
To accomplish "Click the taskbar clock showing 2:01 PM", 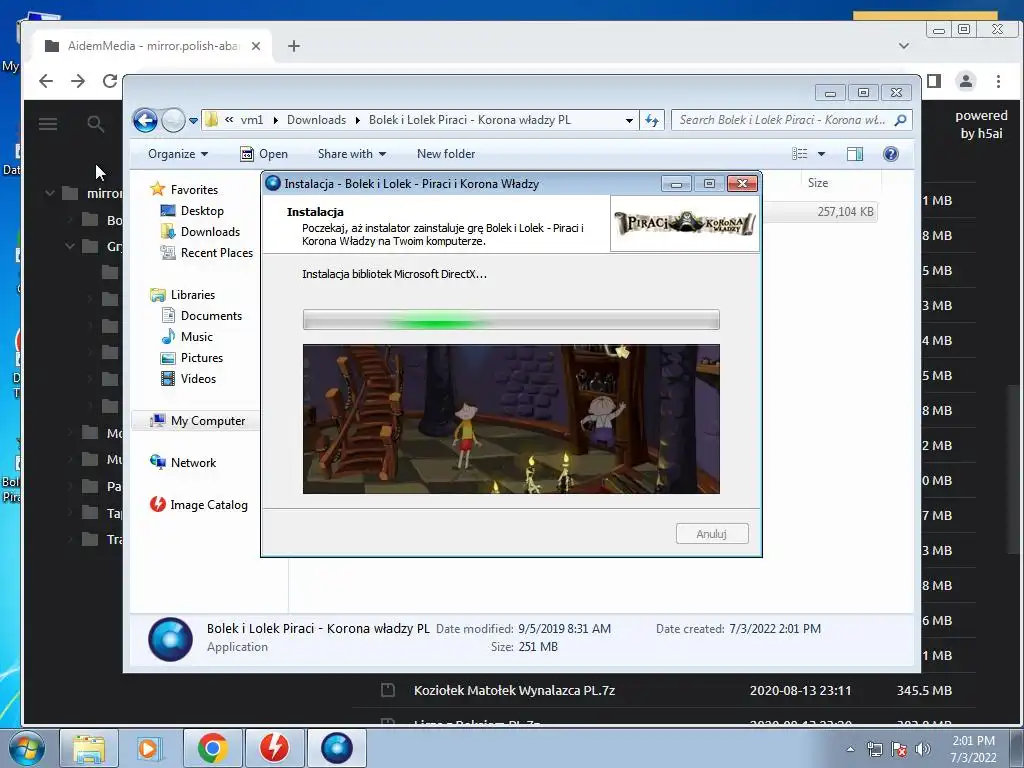I will tap(973, 749).
